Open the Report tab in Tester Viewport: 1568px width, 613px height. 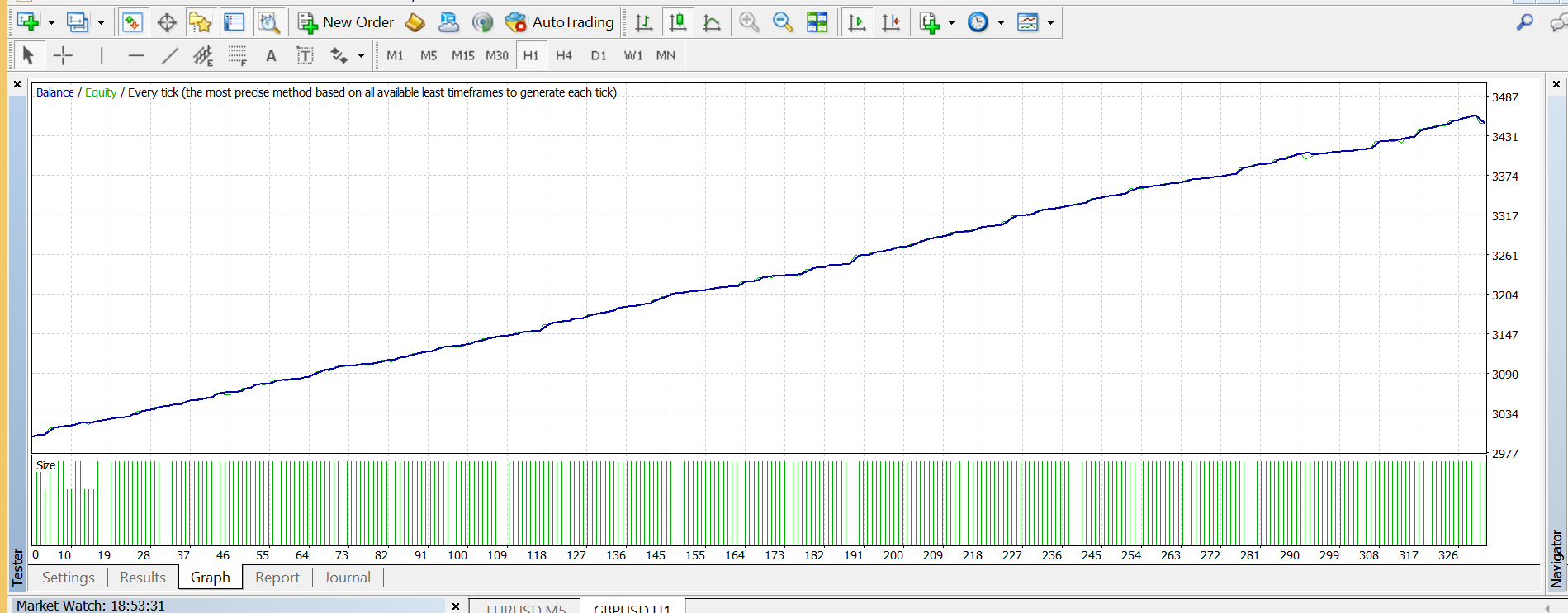click(277, 578)
